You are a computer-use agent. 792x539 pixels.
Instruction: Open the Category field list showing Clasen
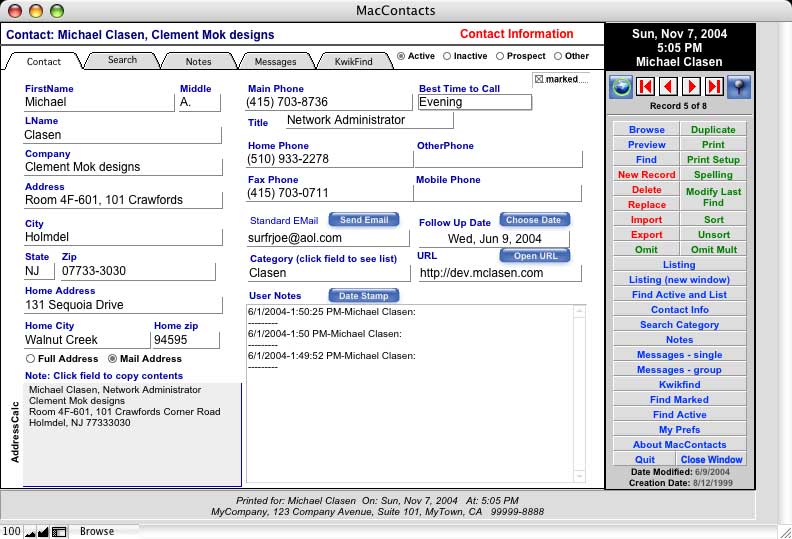pos(329,273)
